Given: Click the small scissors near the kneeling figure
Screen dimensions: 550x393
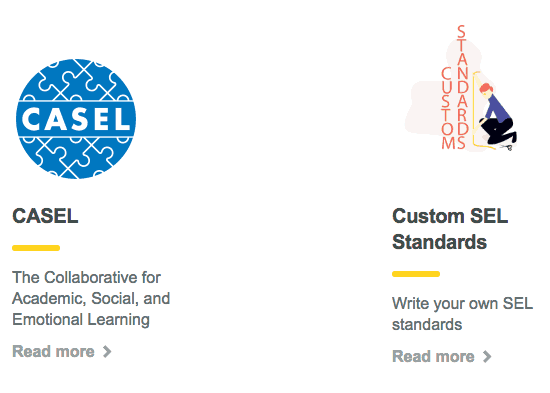Looking at the screenshot, I should click(x=507, y=147).
